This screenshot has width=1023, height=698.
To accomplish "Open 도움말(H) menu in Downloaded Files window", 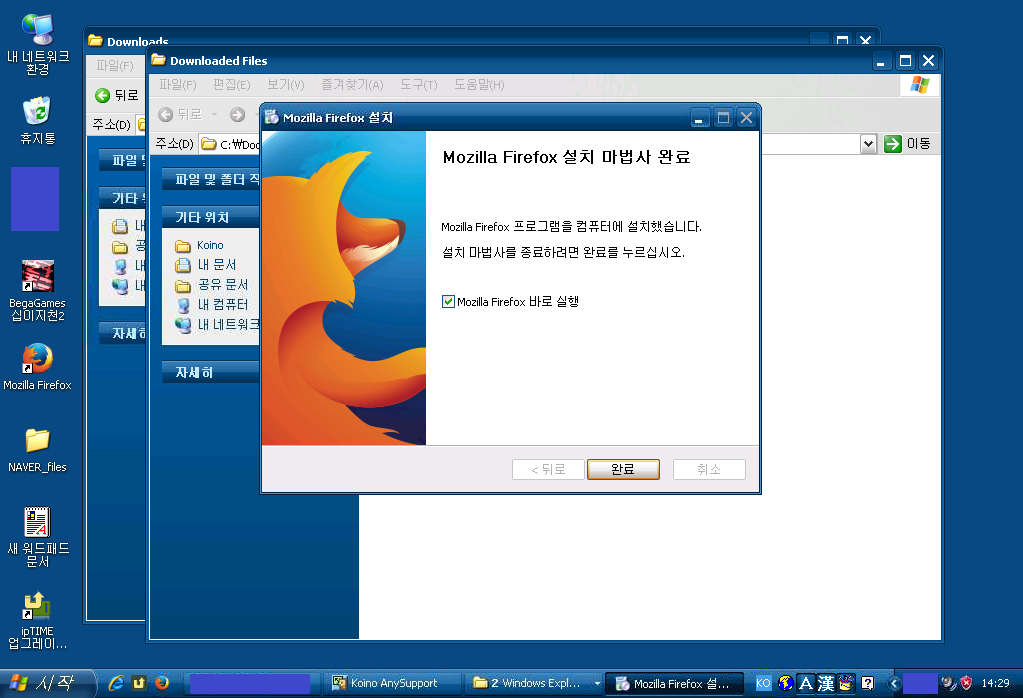I will coord(479,85).
